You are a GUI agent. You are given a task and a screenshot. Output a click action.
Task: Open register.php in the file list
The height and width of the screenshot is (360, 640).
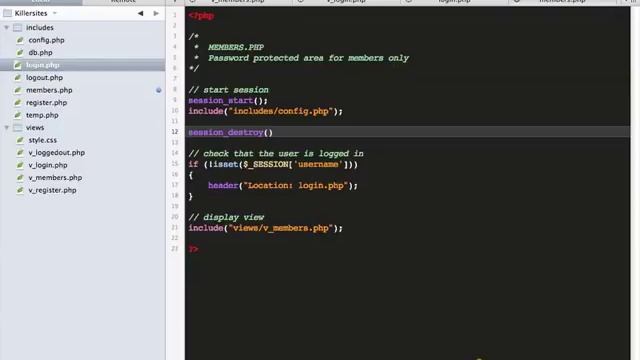[46, 103]
